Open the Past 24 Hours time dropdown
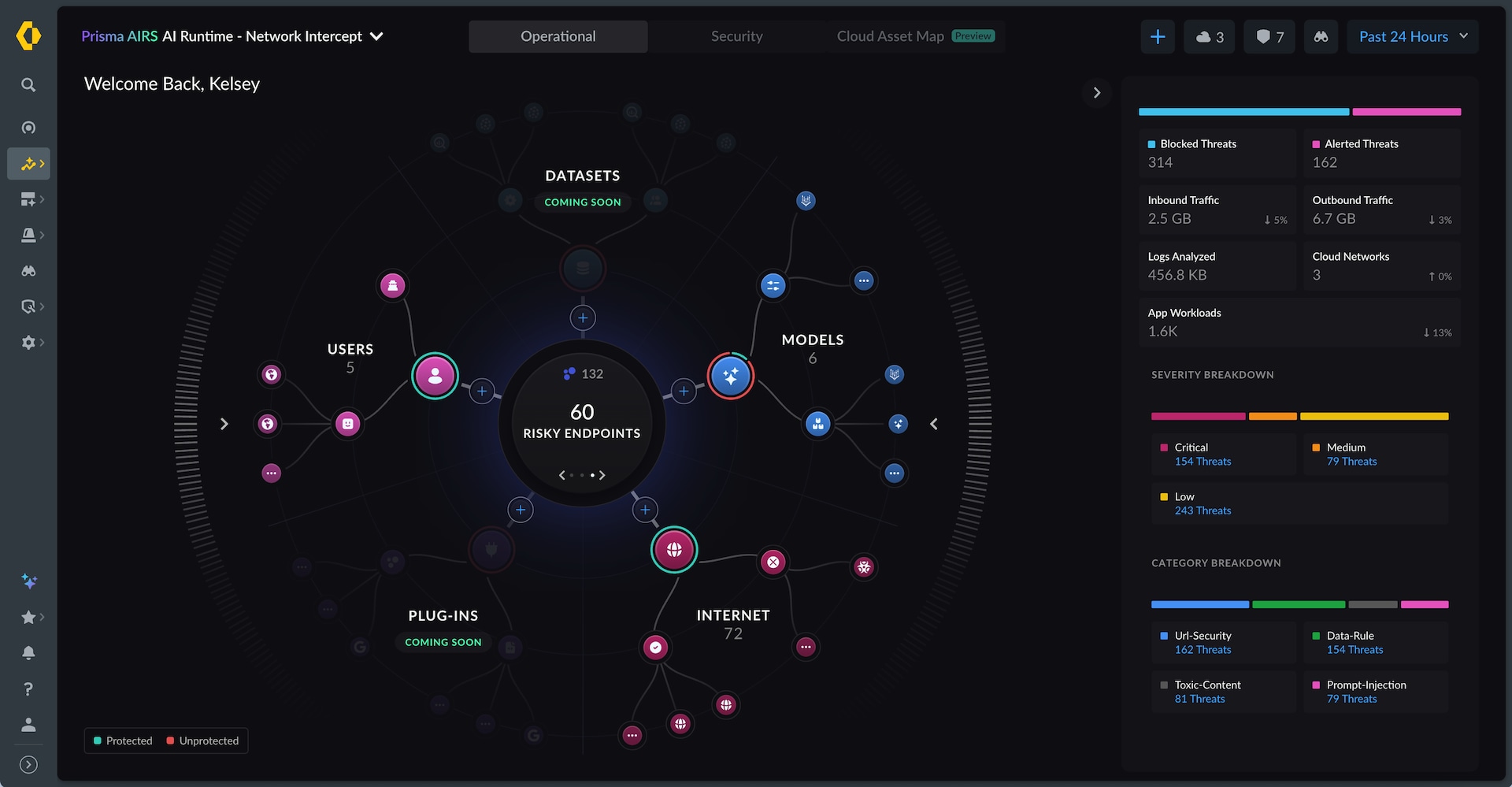The image size is (1512, 787). [x=1412, y=36]
